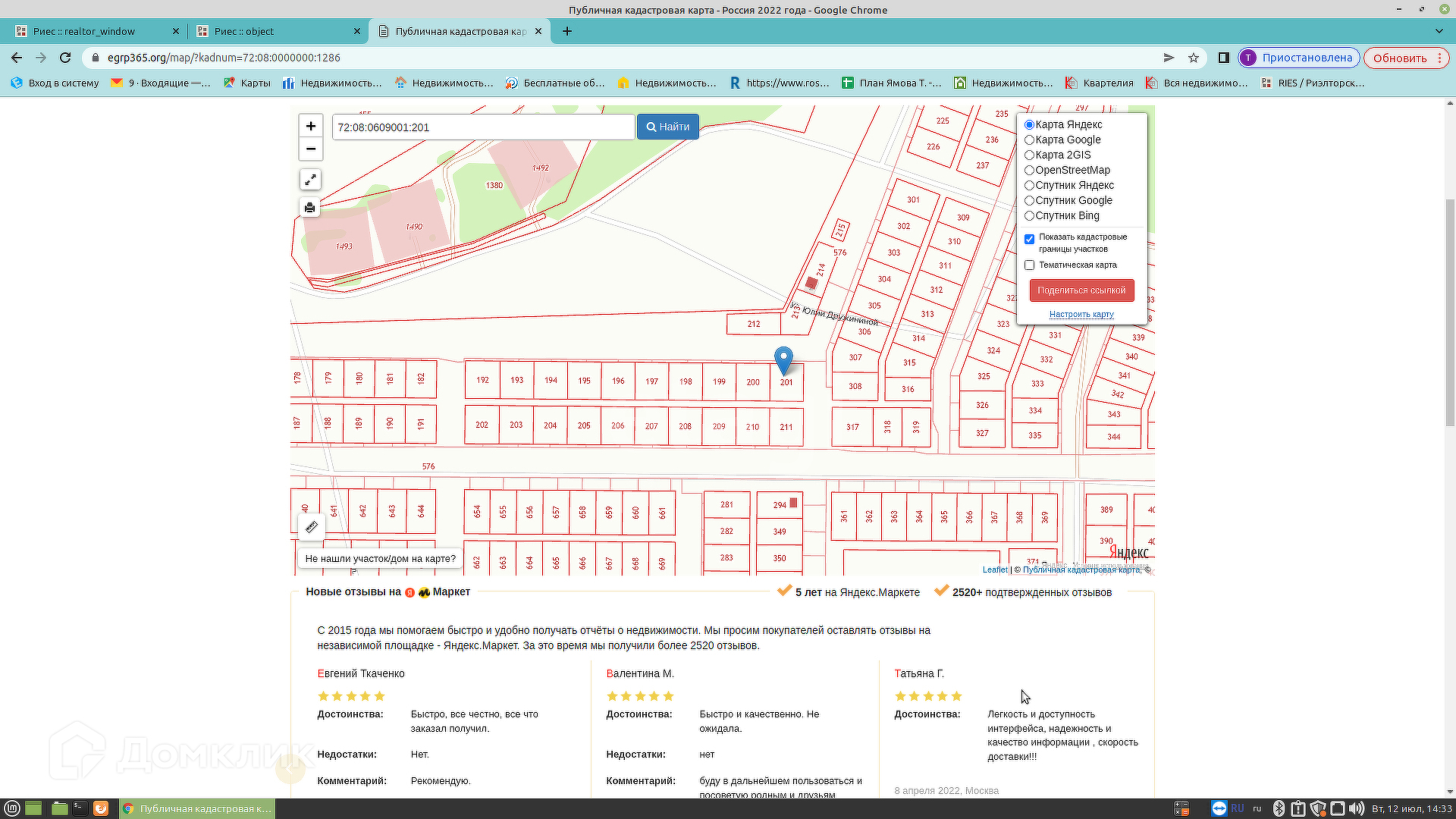Viewport: 1456px width, 819px height.
Task: Open the Карты bookmark
Action: pyautogui.click(x=247, y=83)
